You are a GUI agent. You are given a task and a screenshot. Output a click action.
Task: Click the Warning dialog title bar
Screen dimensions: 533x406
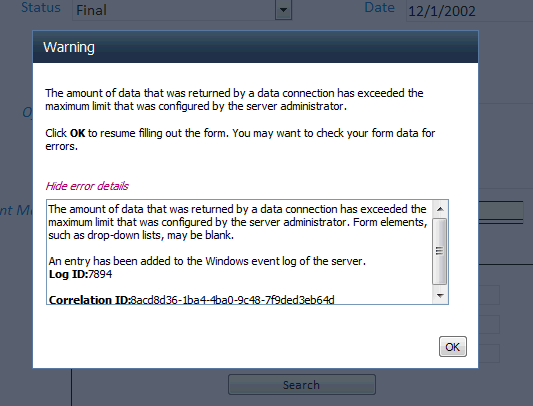point(255,47)
